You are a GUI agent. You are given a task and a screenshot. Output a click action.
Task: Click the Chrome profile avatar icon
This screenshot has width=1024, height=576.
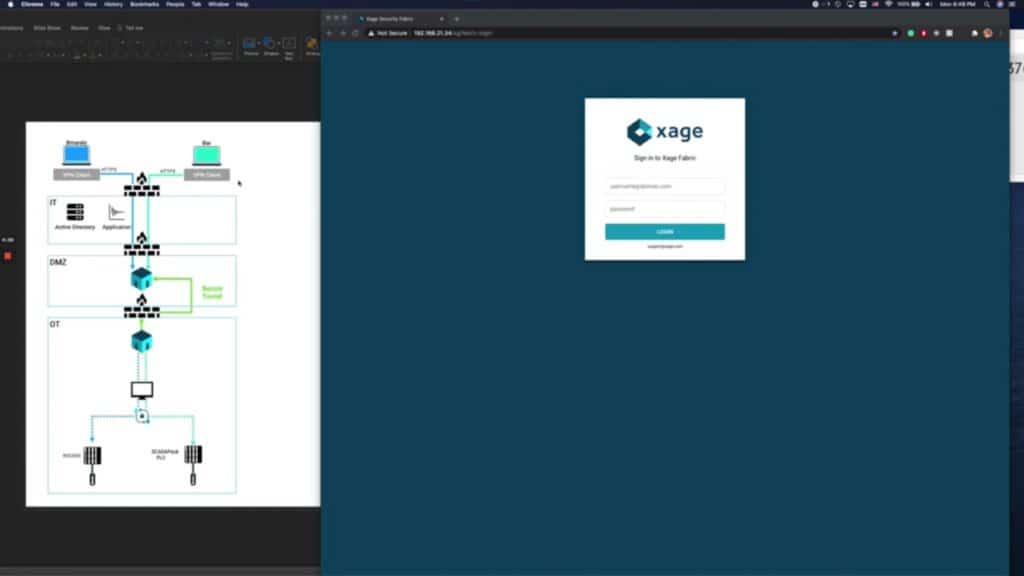[988, 33]
